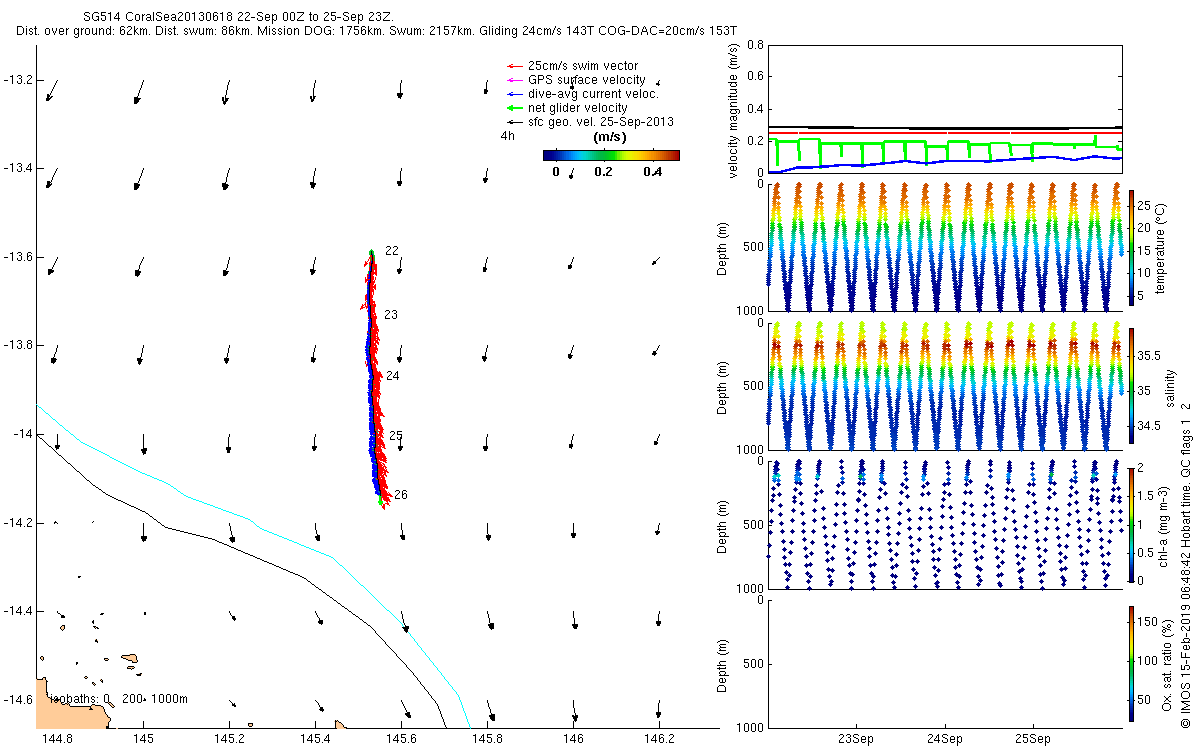
Task: Click the 'Ox. sat. ratio (%)' colorbar label
Action: point(1167,663)
